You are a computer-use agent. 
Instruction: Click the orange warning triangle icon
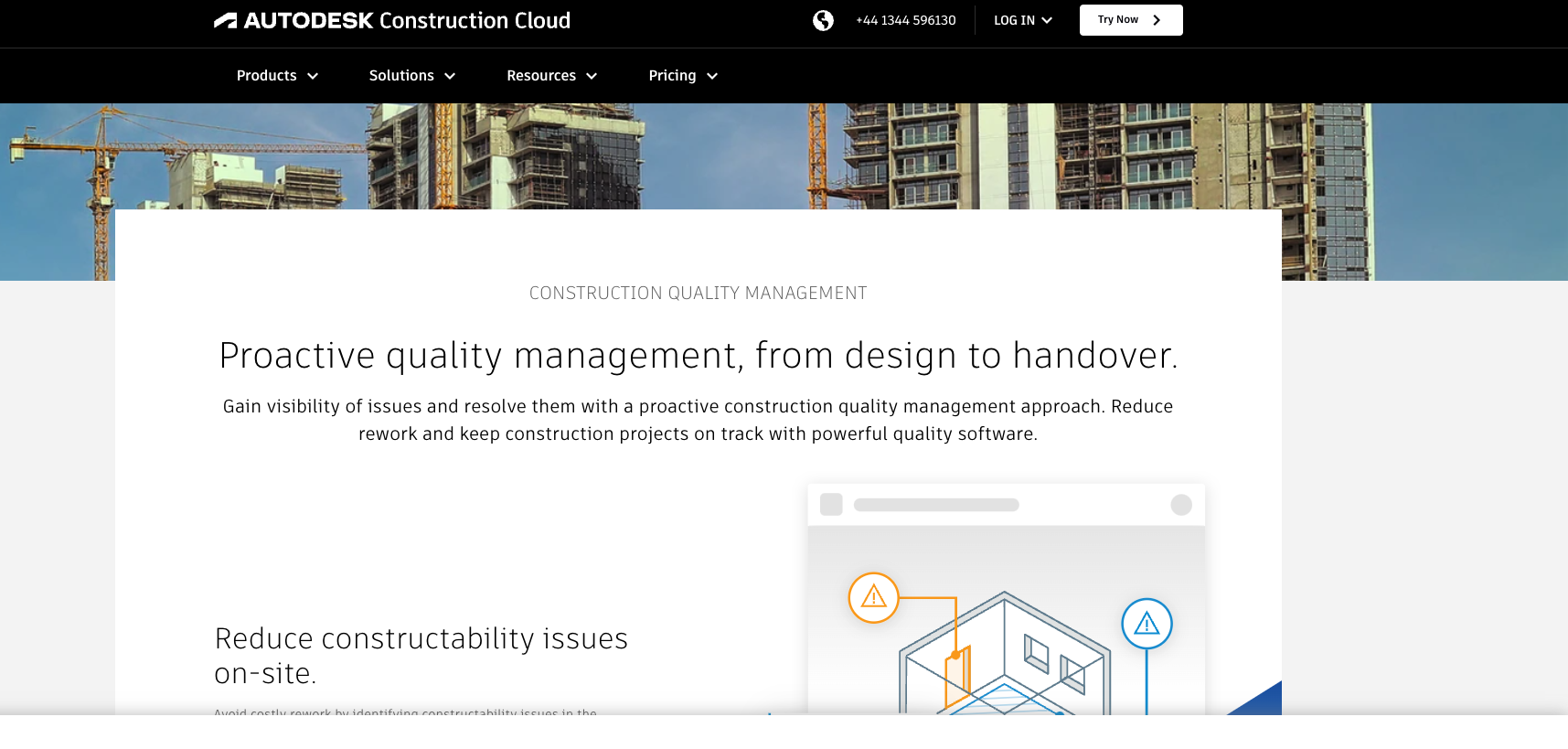[x=873, y=597]
